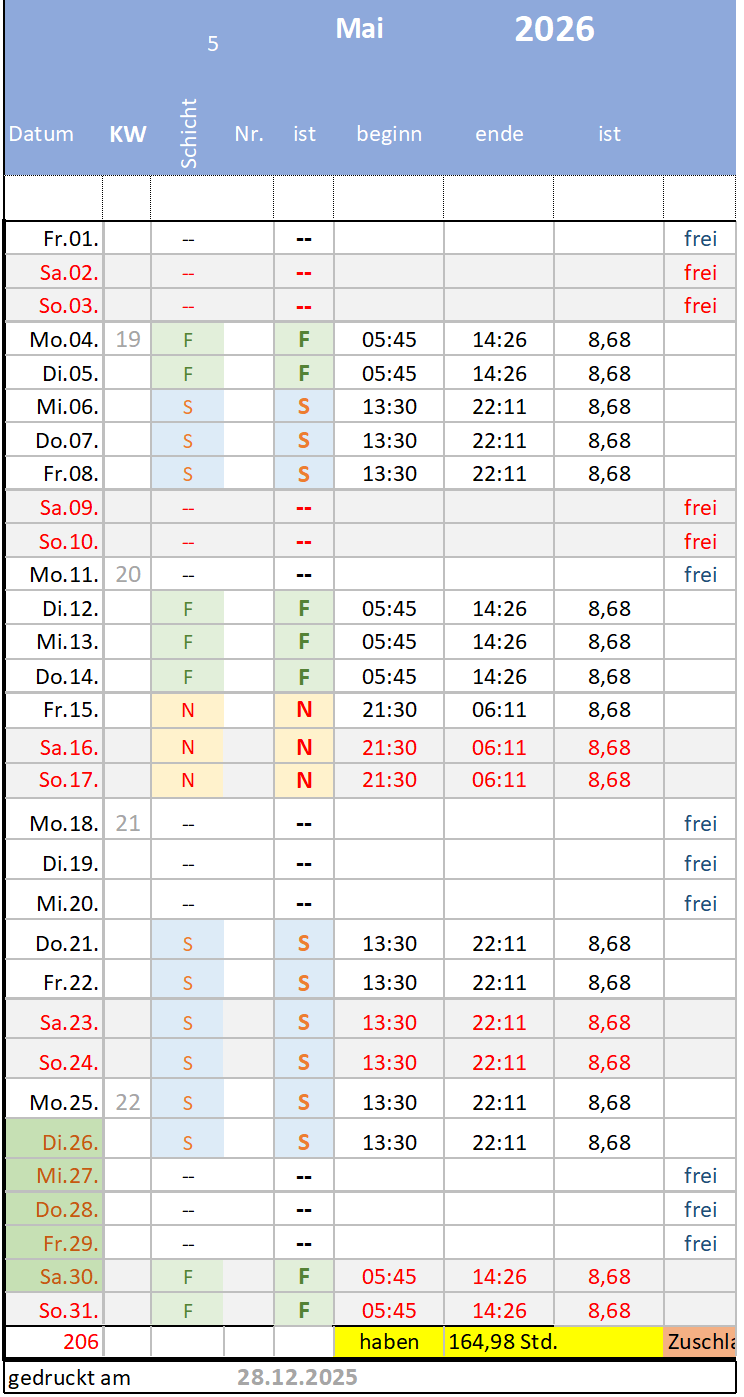Click calendar week "19" cell
This screenshot has width=744, height=1397.
pos(128,339)
